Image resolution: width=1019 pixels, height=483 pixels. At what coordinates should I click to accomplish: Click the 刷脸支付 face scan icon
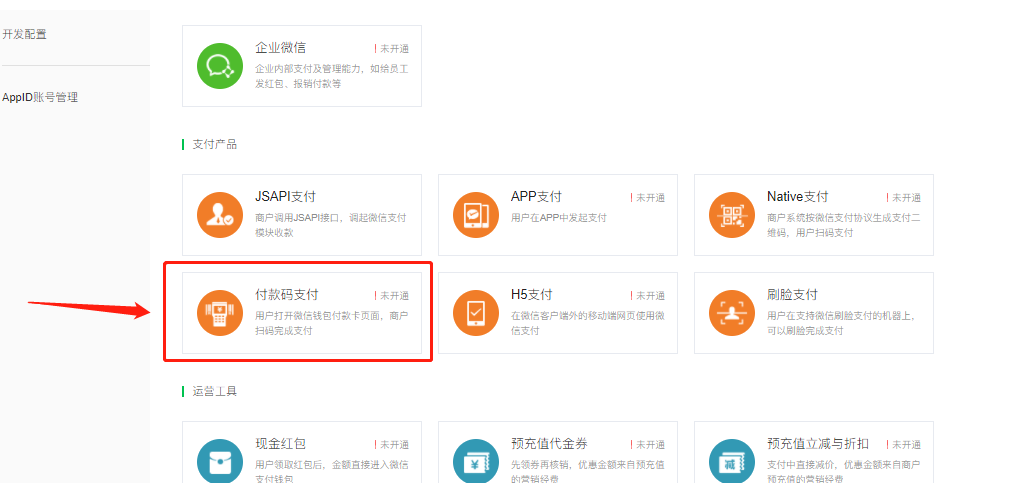(732, 313)
